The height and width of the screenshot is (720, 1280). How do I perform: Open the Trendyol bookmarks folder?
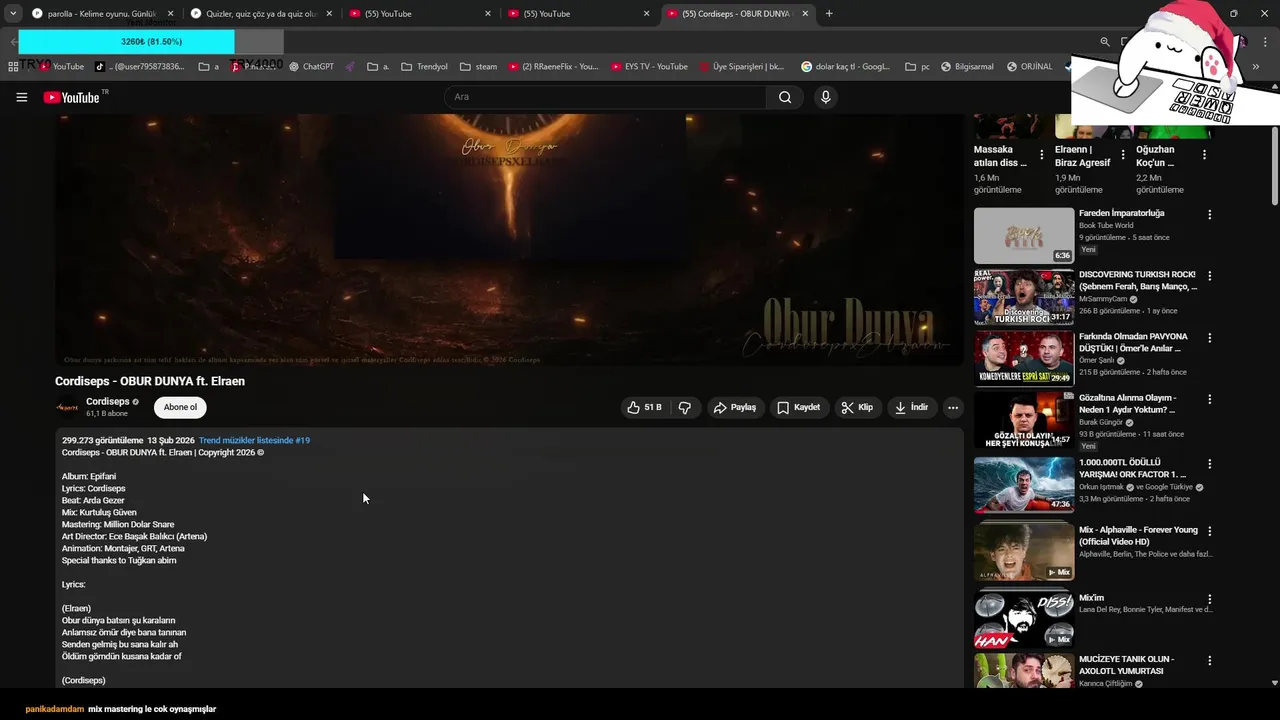[424, 67]
